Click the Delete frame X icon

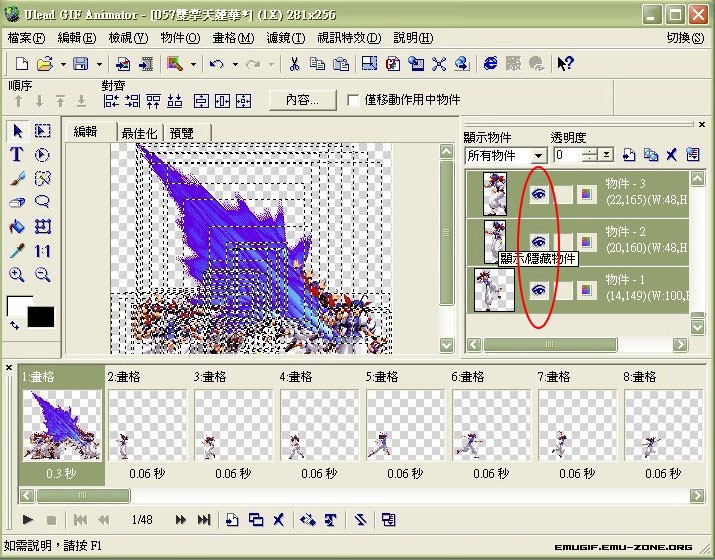click(279, 519)
